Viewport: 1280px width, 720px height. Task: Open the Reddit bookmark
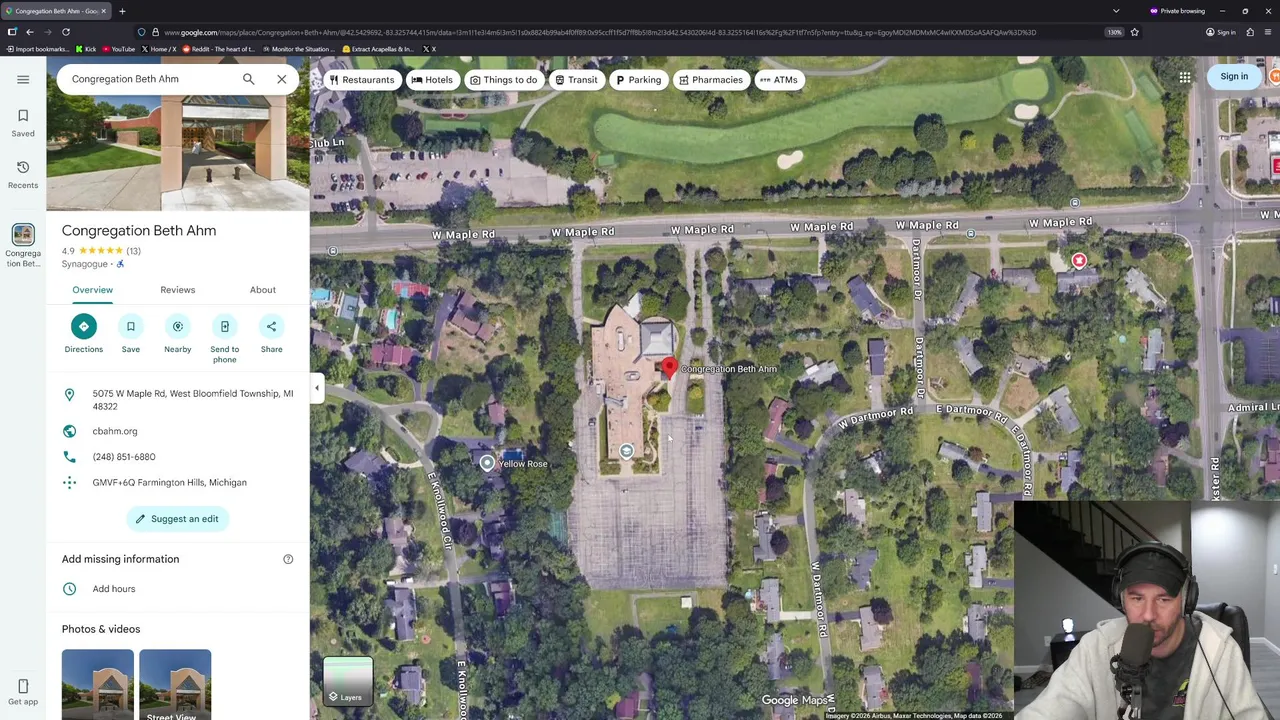click(x=219, y=49)
